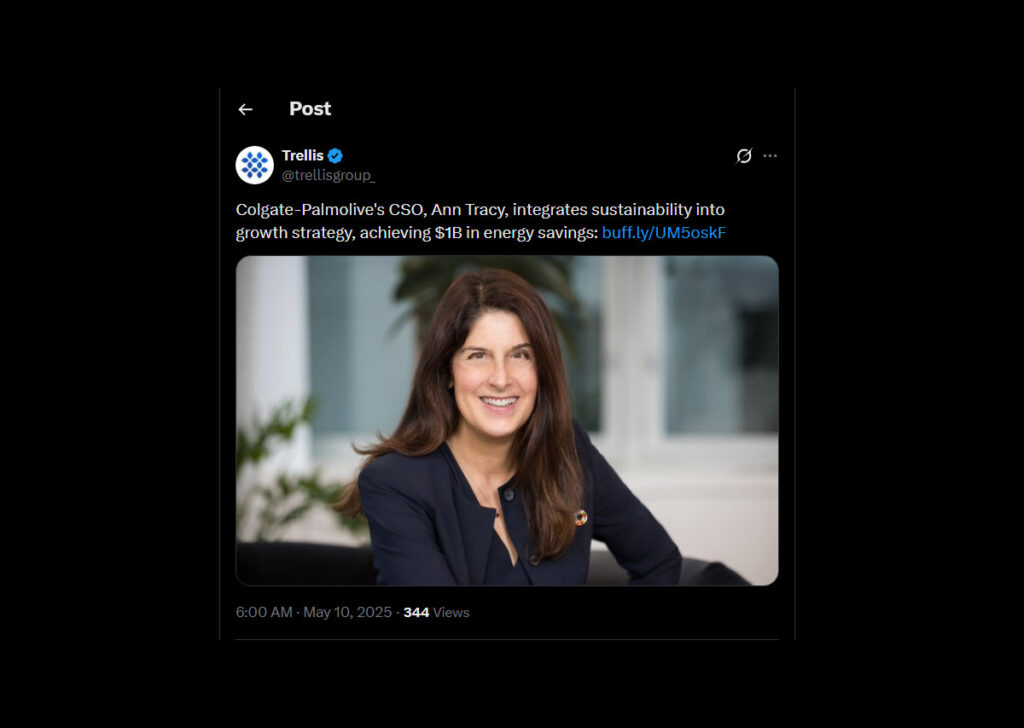The image size is (1024, 728).
Task: Open the three-dot More options menu
Action: pos(770,156)
